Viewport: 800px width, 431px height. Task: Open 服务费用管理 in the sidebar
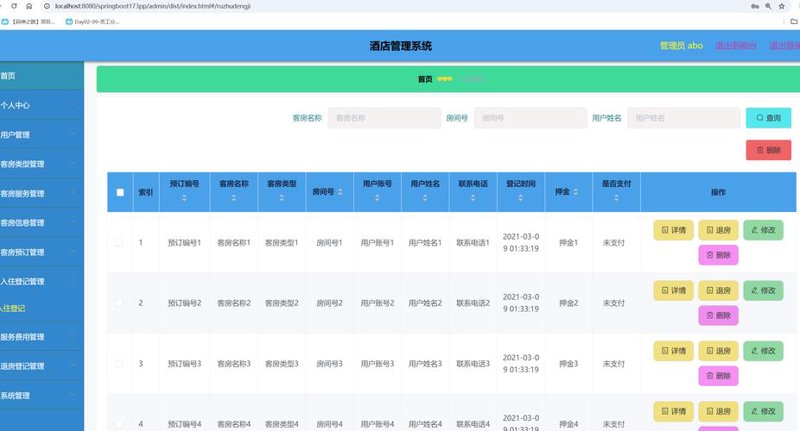42,337
